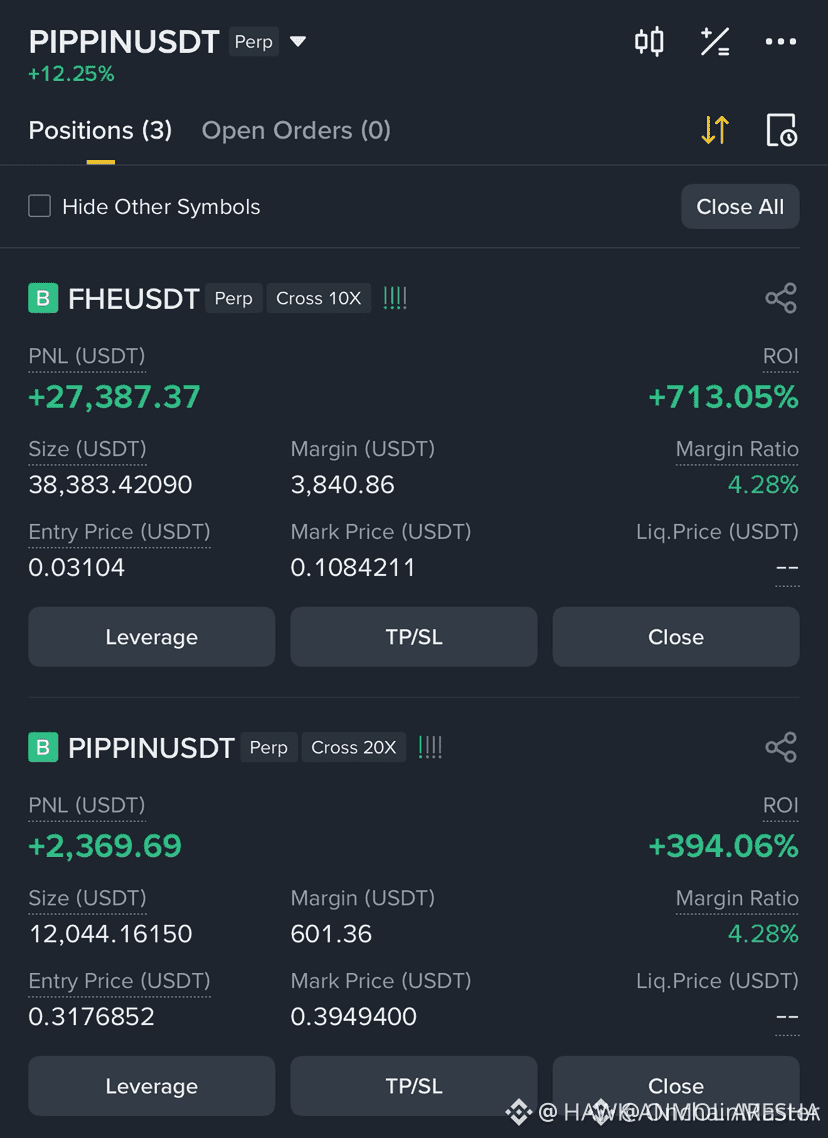Open the calculator plus-minus icon
Screen dimensions: 828x1138
point(715,41)
